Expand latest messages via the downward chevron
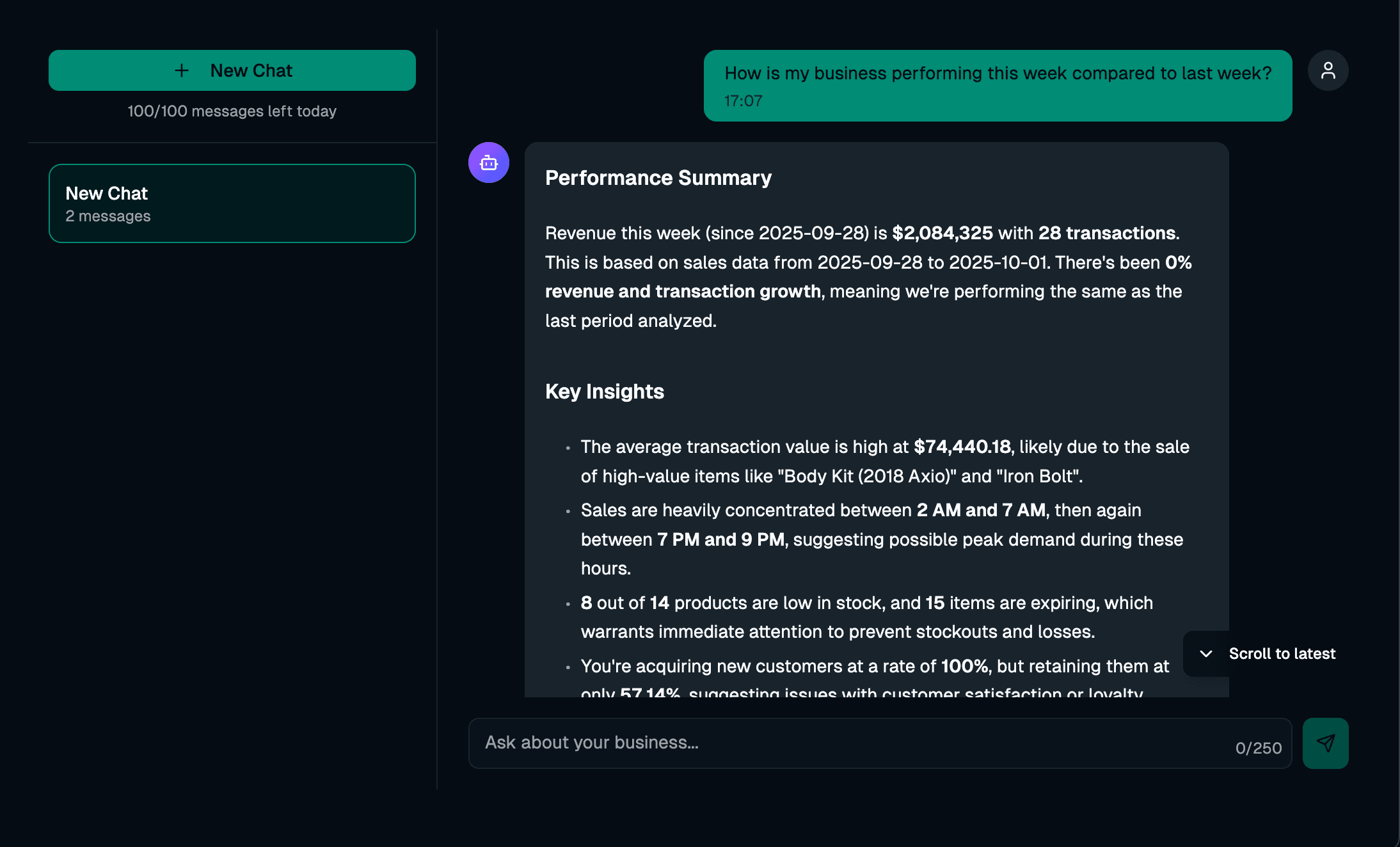Viewport: 1400px width, 847px height. [x=1205, y=654]
